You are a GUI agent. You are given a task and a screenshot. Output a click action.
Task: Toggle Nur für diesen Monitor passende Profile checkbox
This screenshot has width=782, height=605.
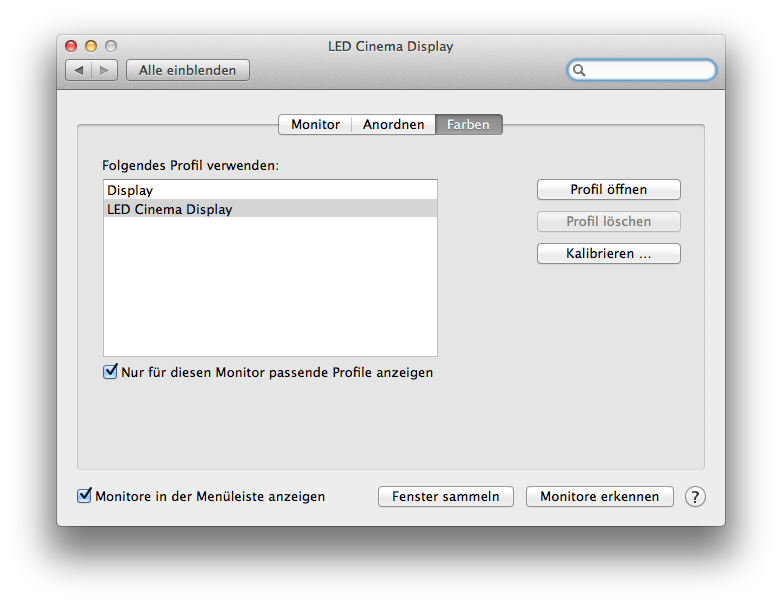tap(110, 372)
